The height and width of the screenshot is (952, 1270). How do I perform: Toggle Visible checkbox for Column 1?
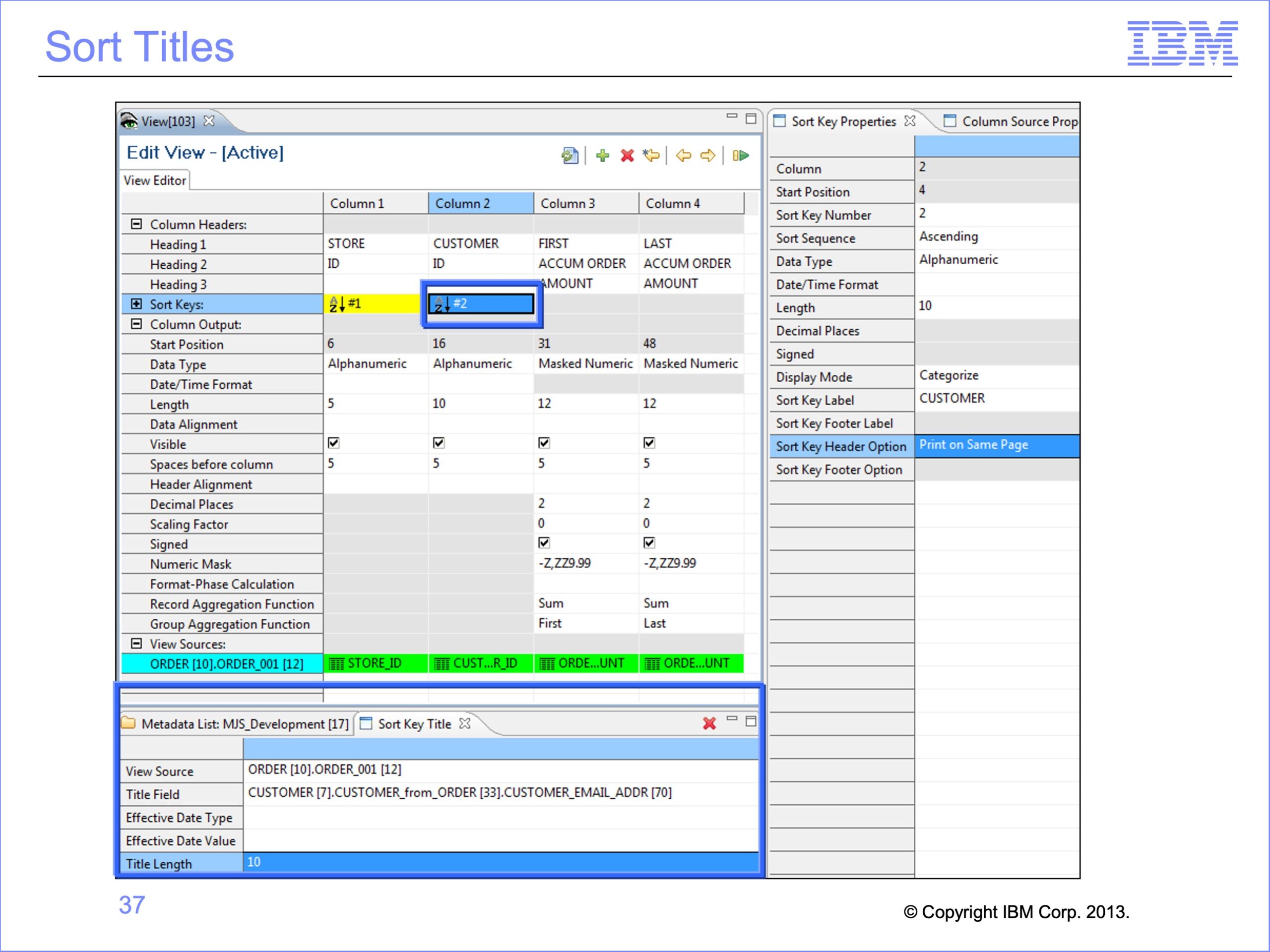tap(333, 443)
